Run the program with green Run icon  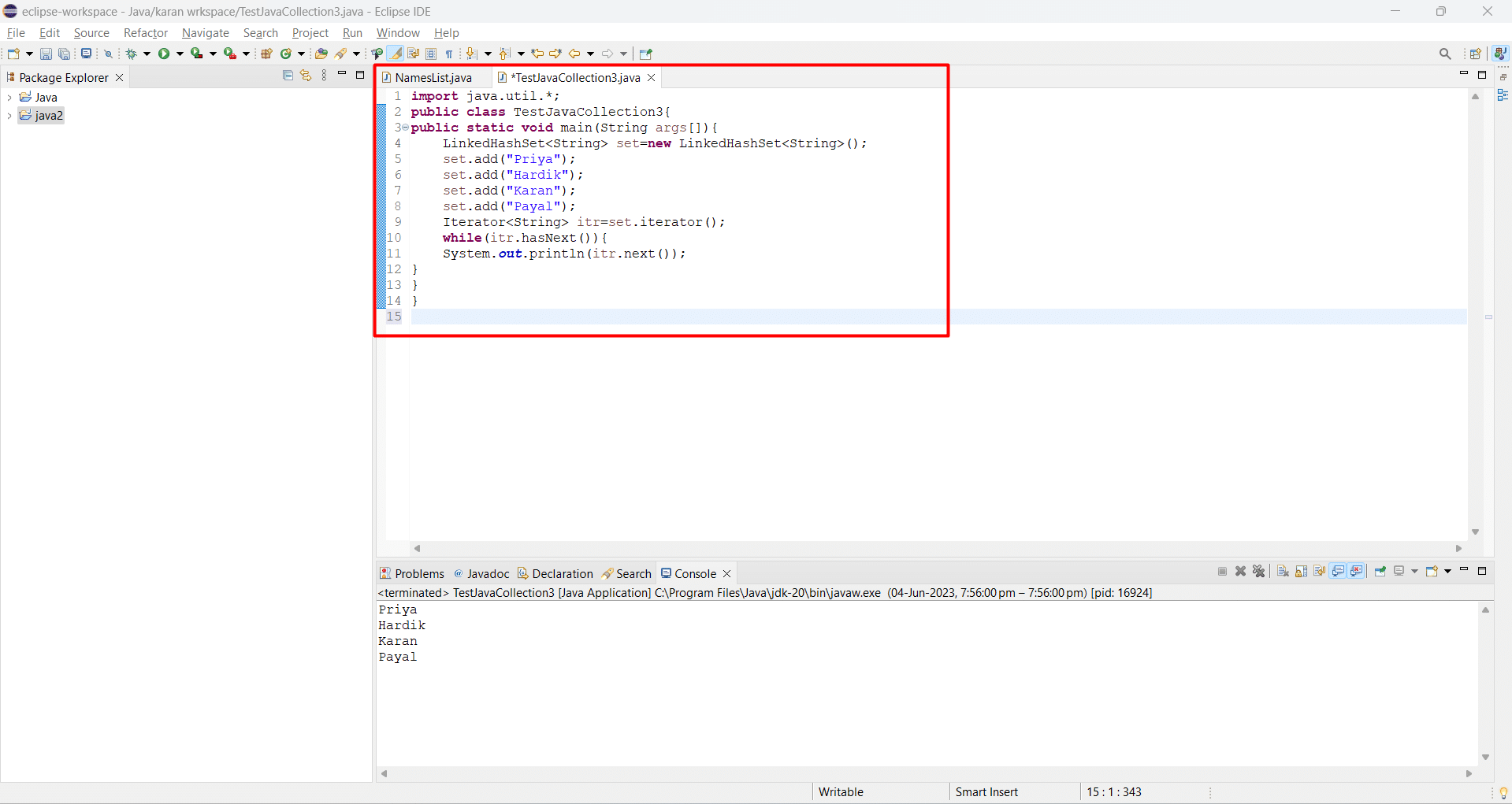pos(164,54)
